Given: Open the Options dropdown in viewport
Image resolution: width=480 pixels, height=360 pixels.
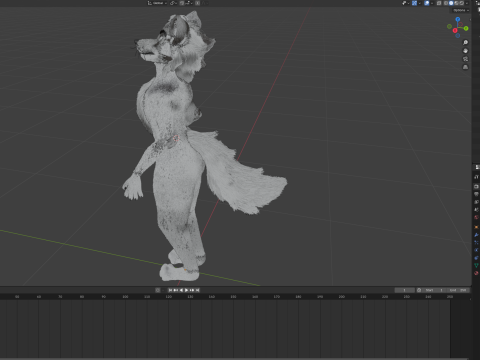Looking at the screenshot, I should pyautogui.click(x=461, y=10).
